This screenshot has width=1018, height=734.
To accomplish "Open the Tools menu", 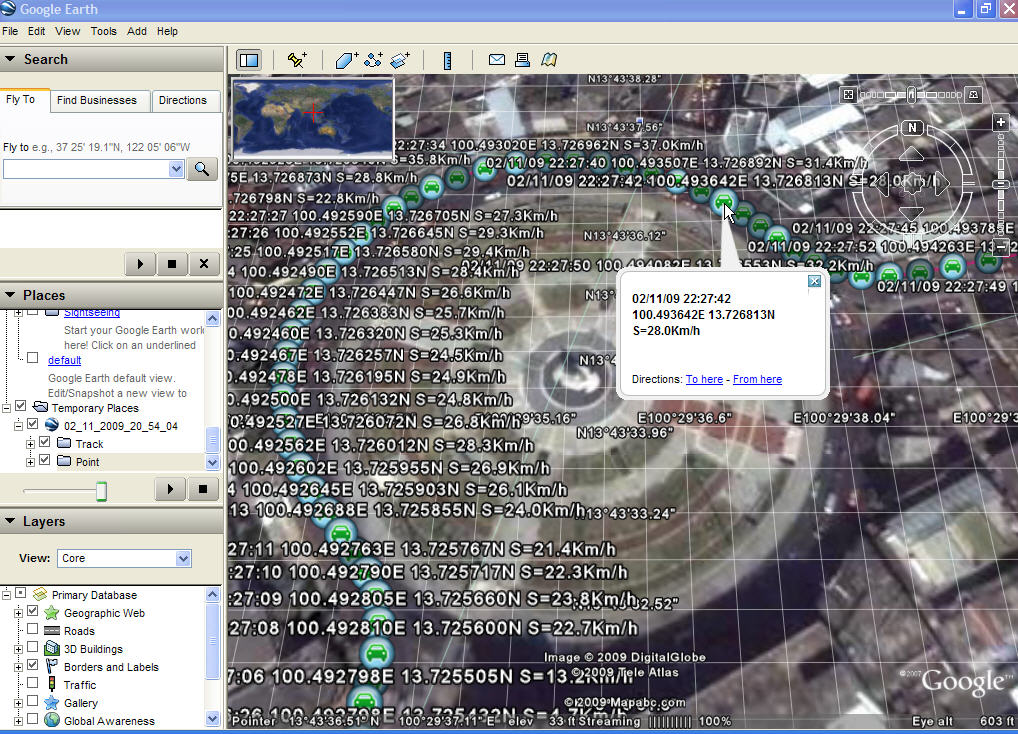I will point(104,31).
